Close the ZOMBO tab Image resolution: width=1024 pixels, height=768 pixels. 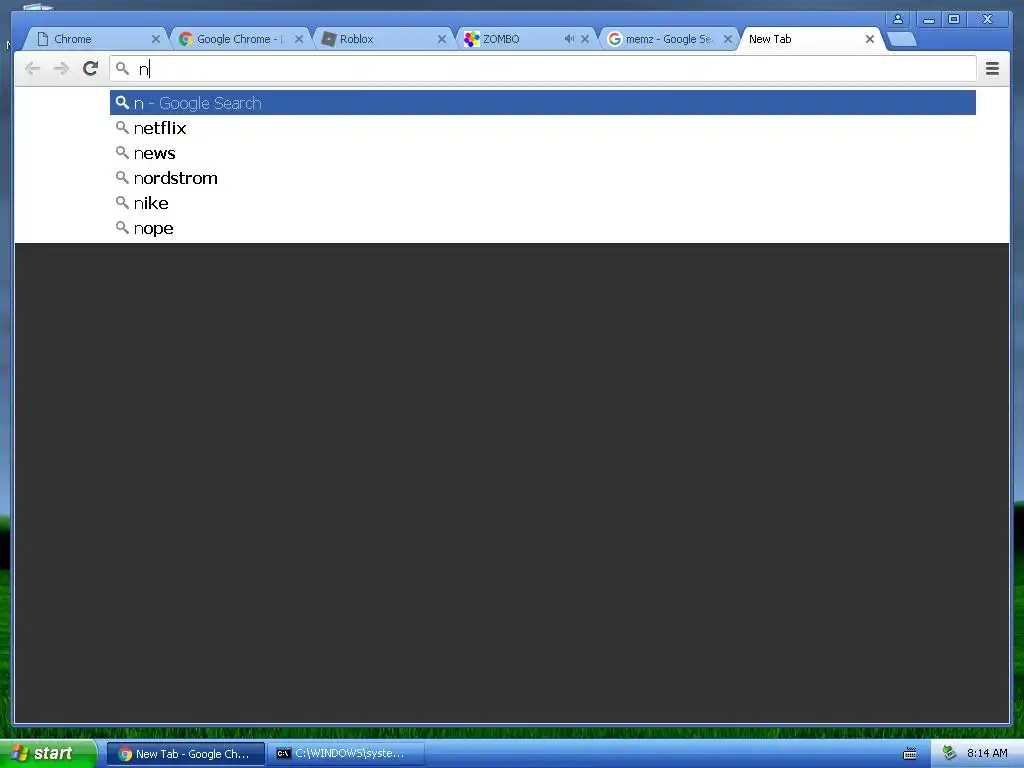point(584,39)
